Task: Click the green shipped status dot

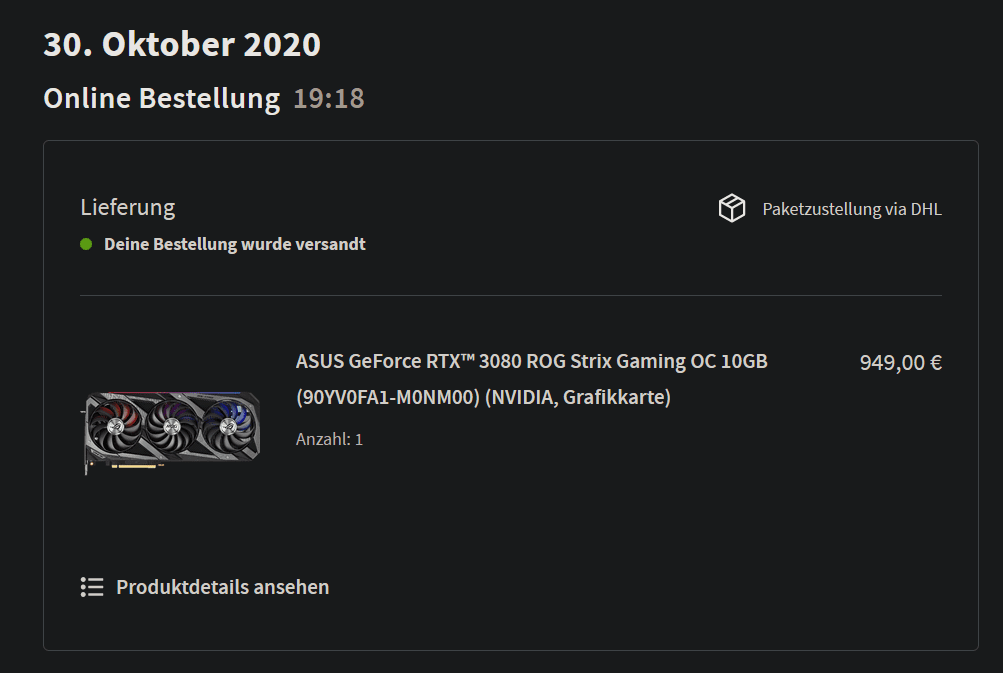Action: (x=86, y=244)
